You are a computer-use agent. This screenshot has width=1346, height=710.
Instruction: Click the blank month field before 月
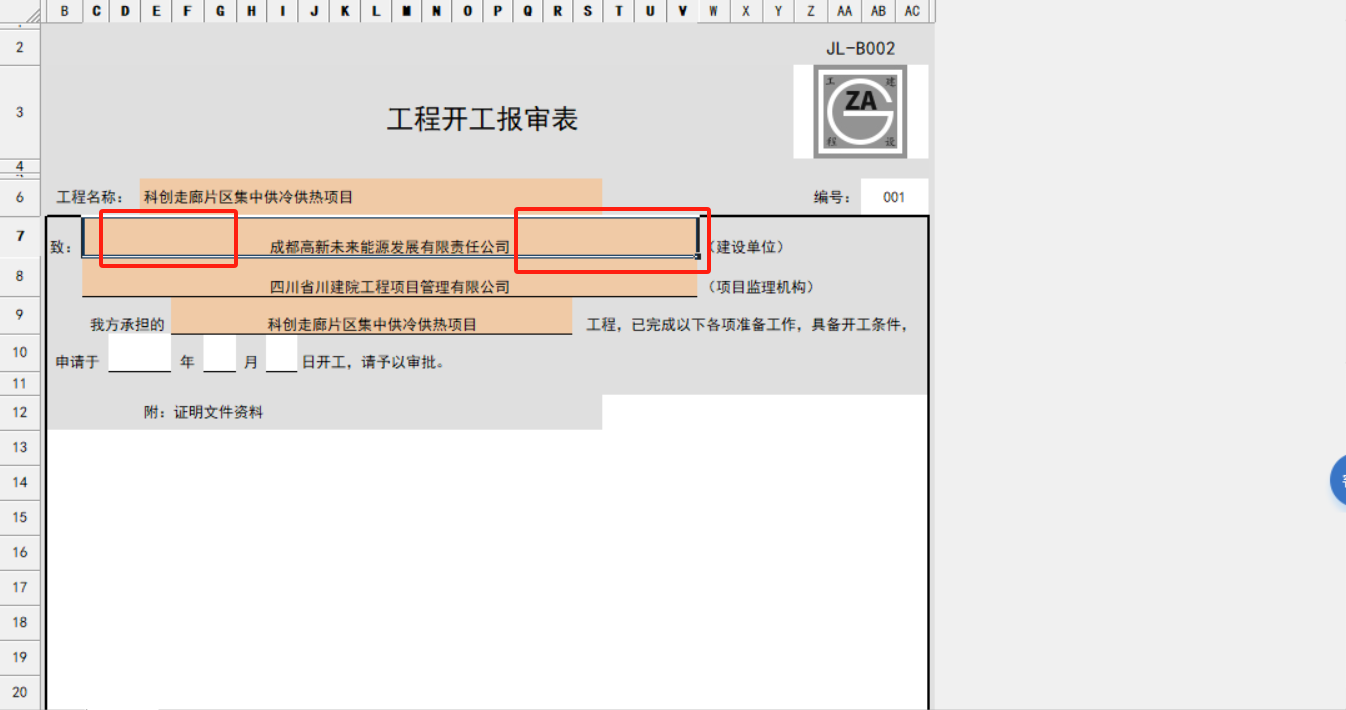click(220, 353)
